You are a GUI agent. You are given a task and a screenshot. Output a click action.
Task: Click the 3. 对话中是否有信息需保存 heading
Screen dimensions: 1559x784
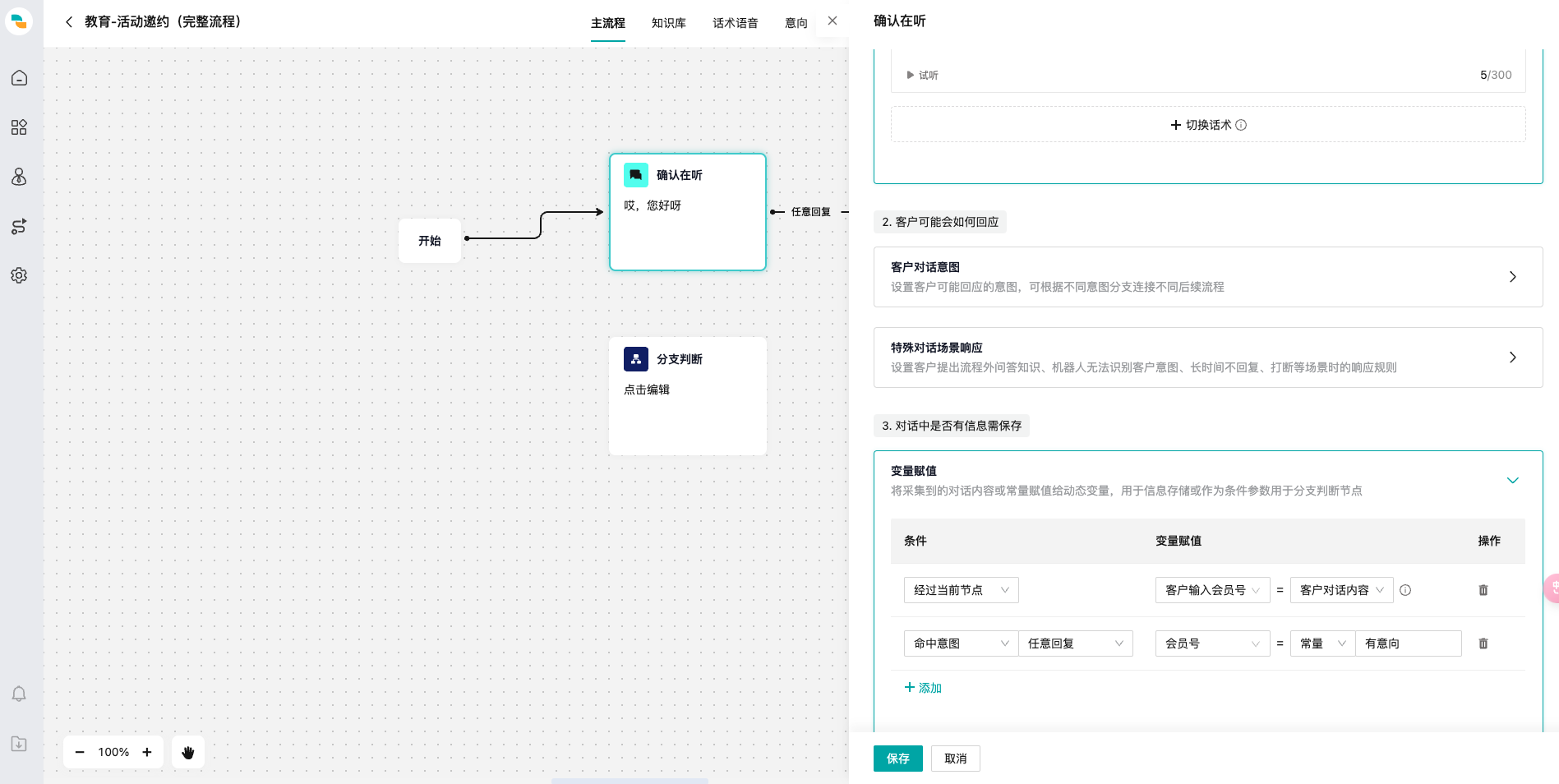click(x=952, y=426)
